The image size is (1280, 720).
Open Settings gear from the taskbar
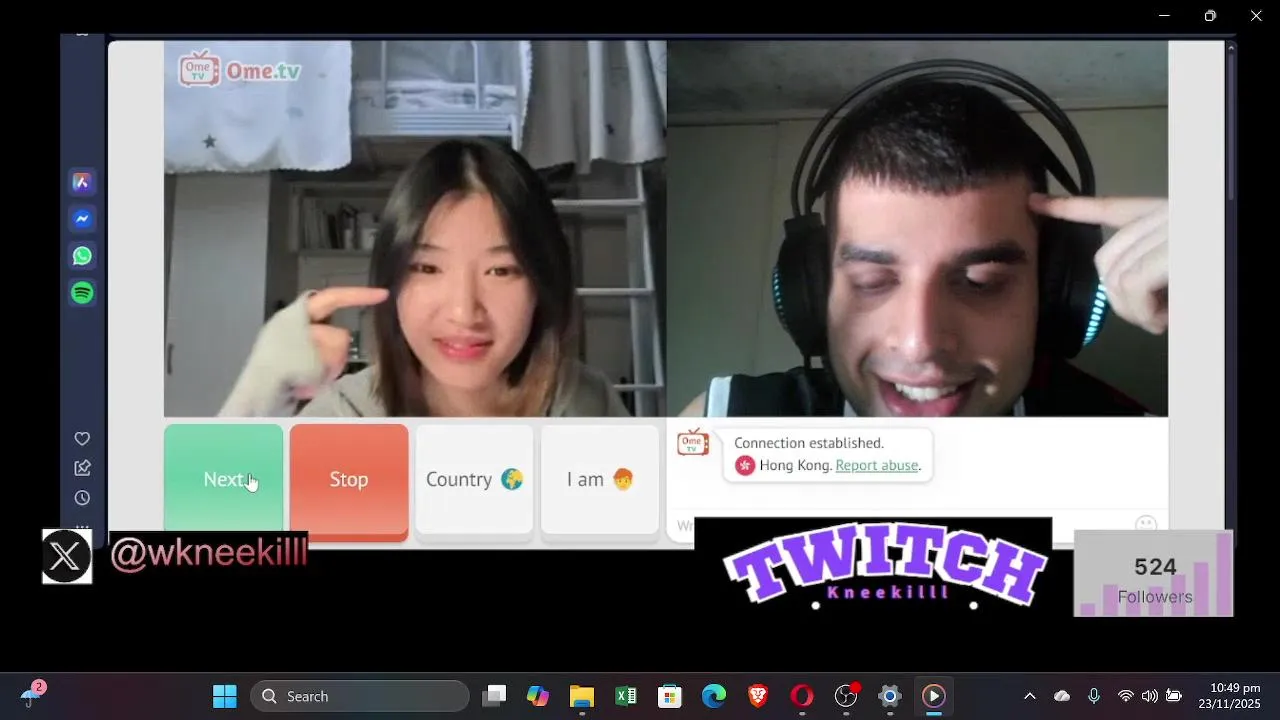coord(890,696)
